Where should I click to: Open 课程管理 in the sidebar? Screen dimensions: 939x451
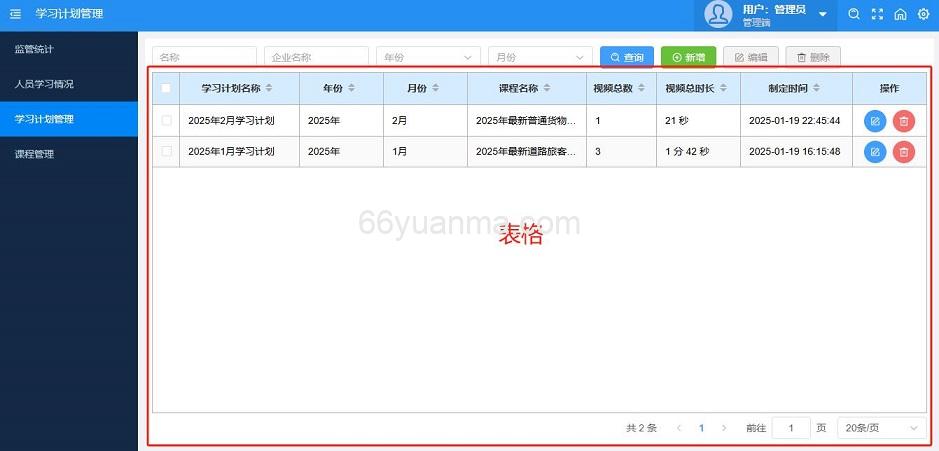pyautogui.click(x=69, y=154)
